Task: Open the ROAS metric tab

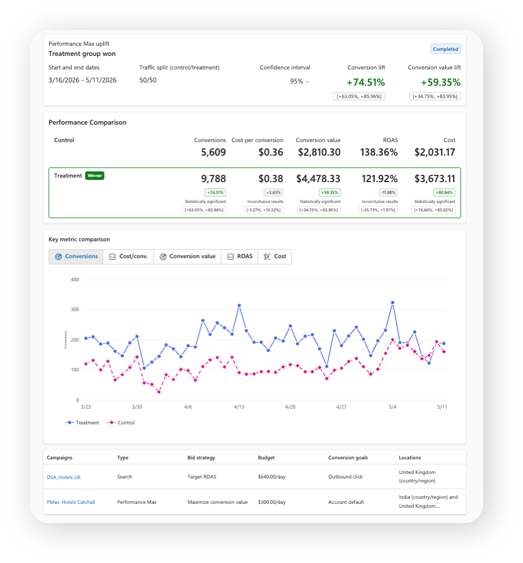Action: pyautogui.click(x=240, y=256)
